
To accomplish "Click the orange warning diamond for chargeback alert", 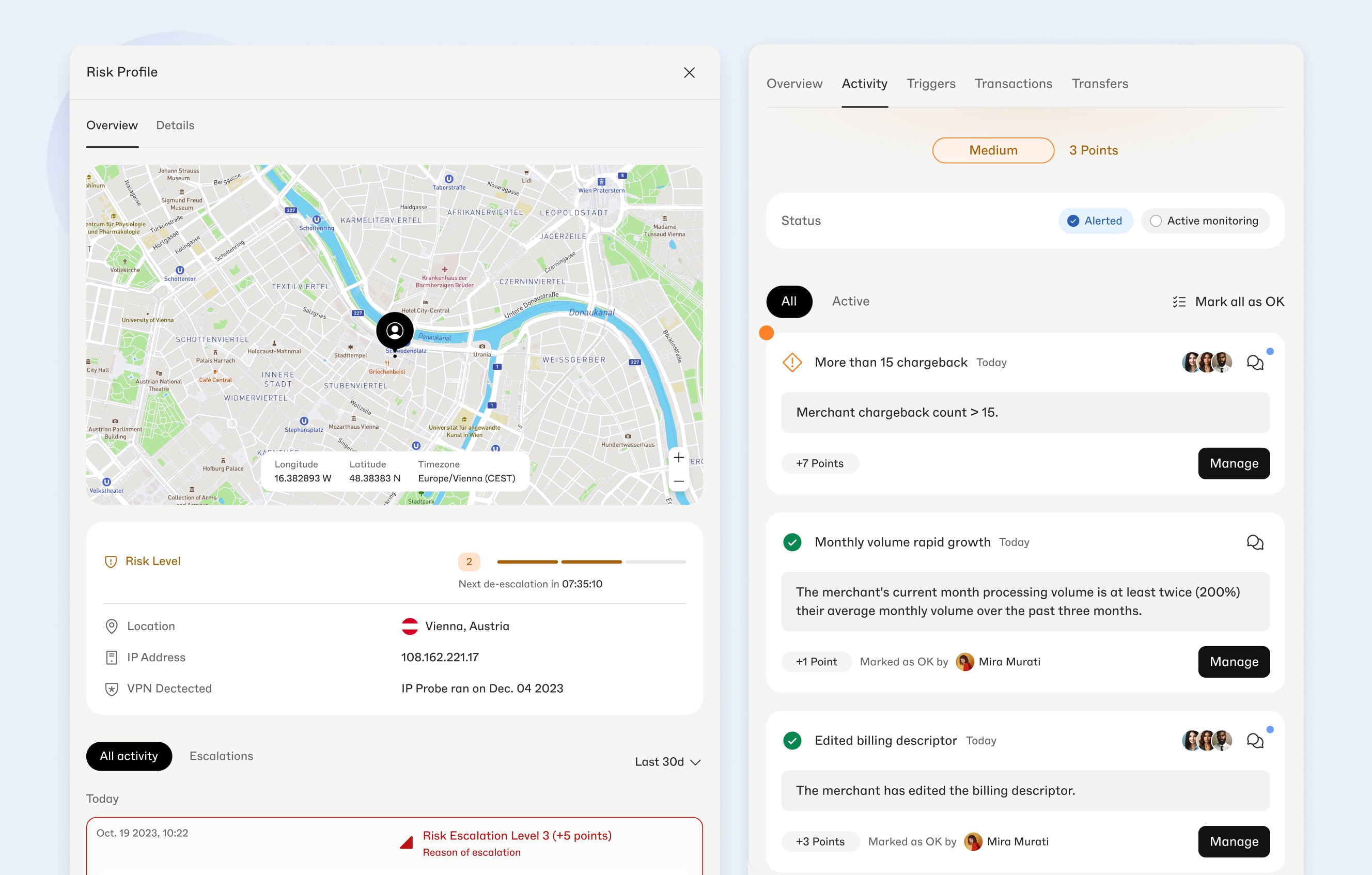I will point(792,362).
